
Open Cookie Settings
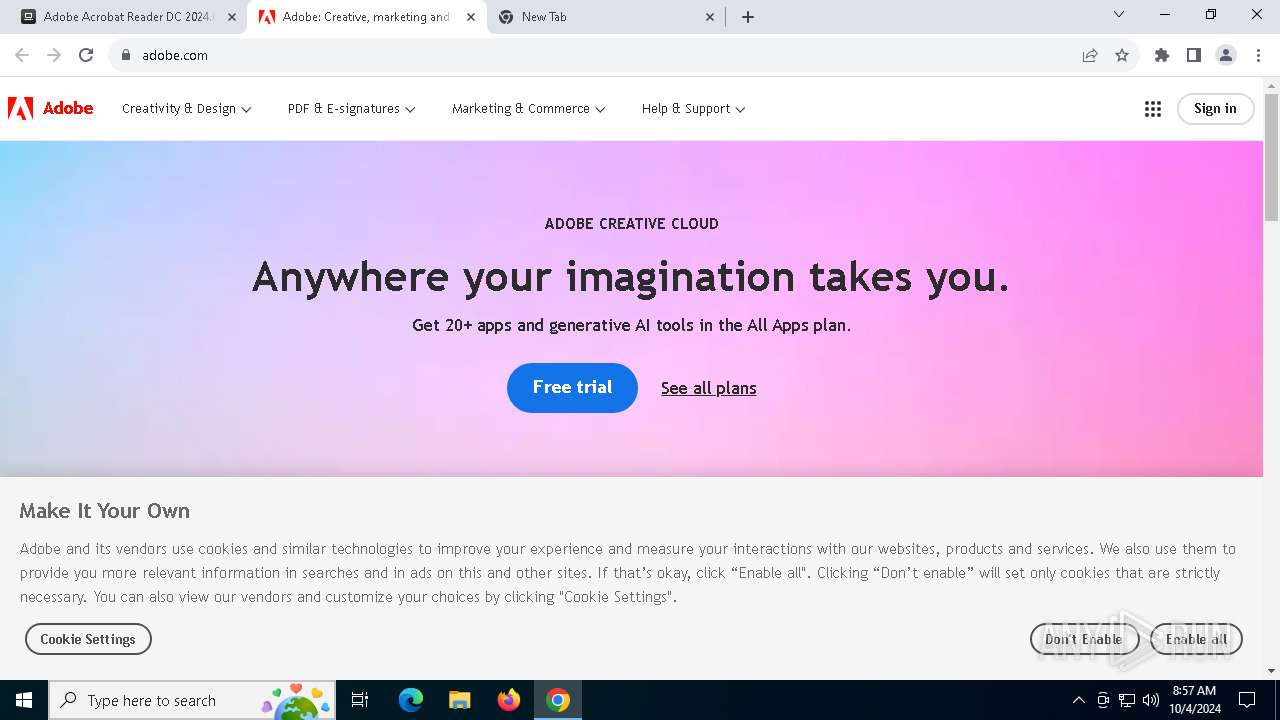pos(88,639)
